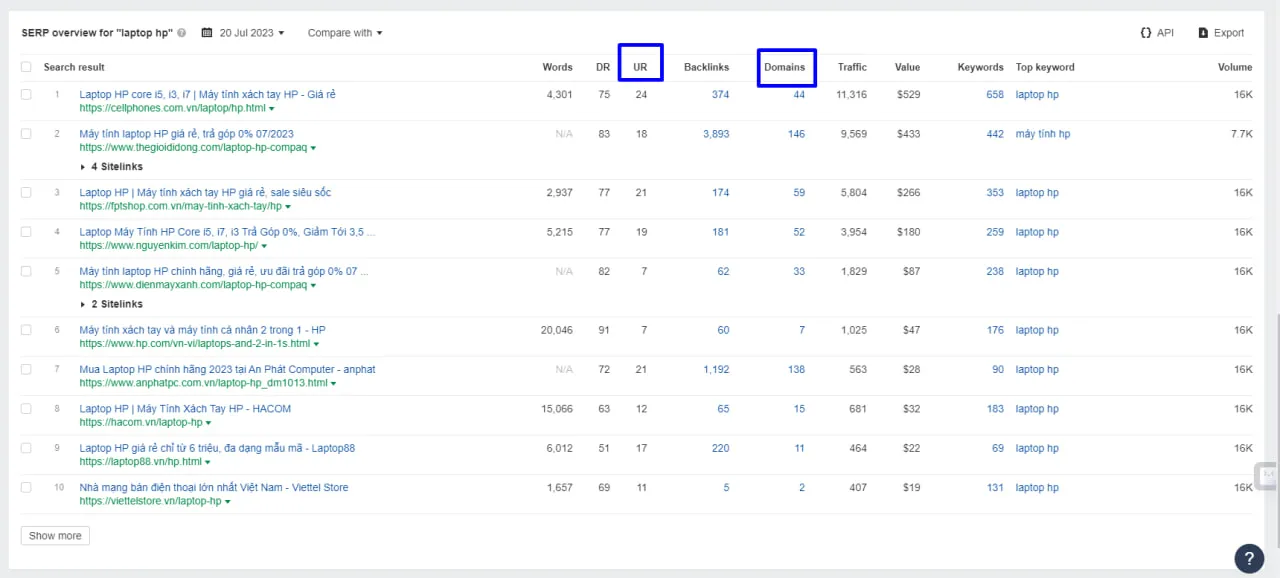This screenshot has width=1280, height=578.
Task: Click the help icon beside the SERP overview title
Action: (182, 33)
